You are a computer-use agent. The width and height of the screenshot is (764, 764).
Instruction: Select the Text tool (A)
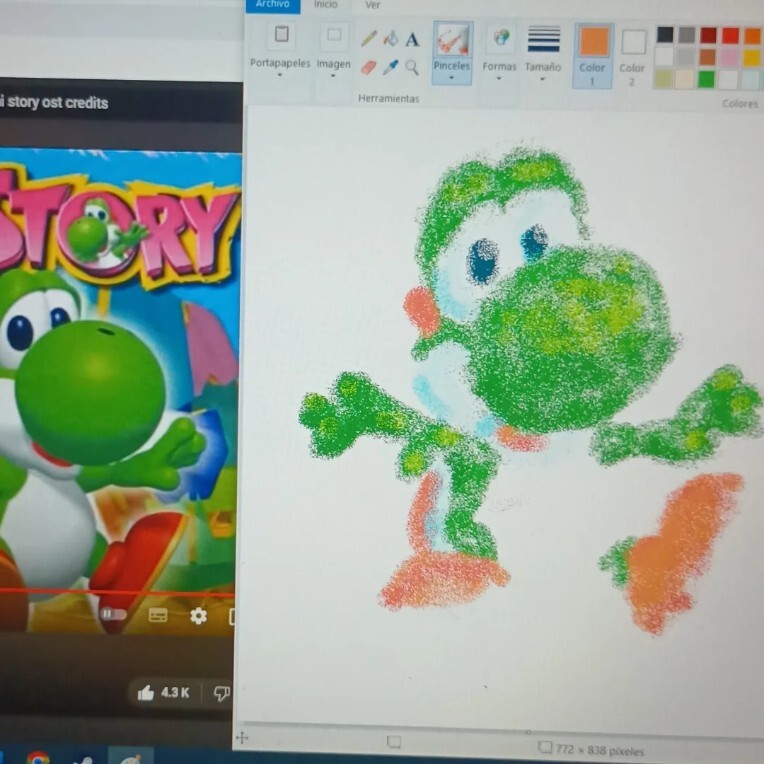412,39
